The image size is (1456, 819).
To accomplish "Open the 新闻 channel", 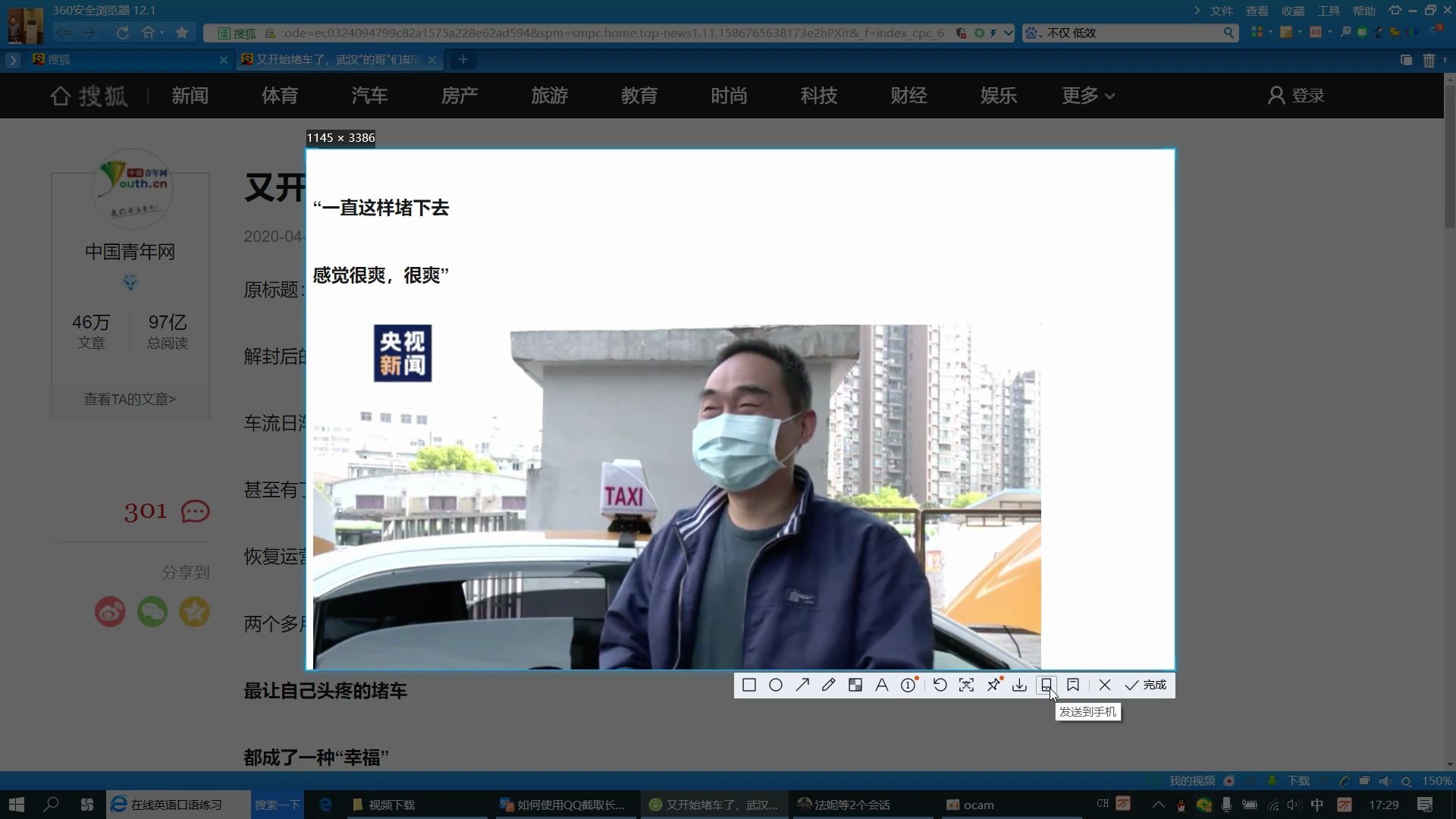I will click(x=190, y=96).
